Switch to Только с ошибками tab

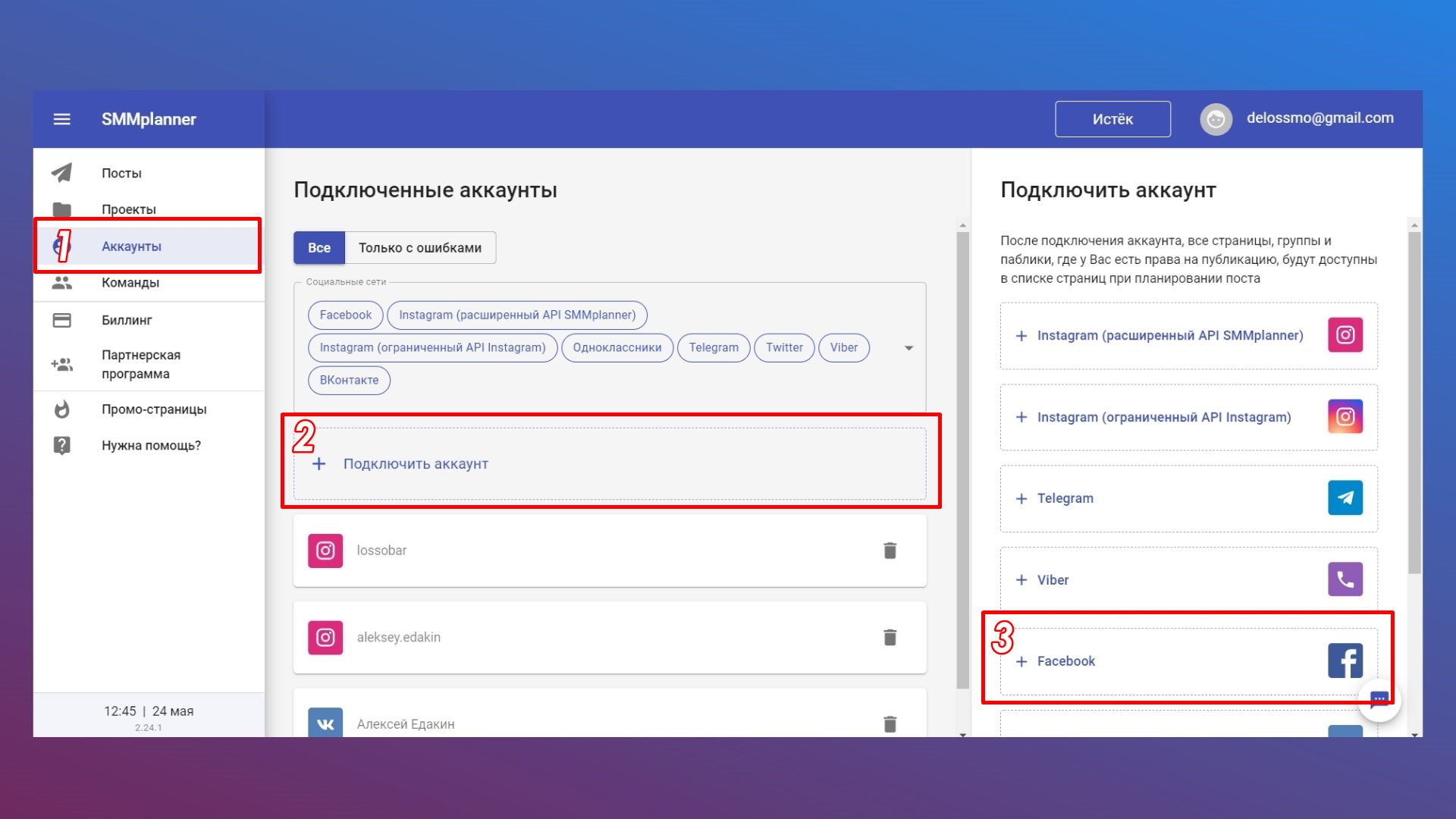(419, 248)
